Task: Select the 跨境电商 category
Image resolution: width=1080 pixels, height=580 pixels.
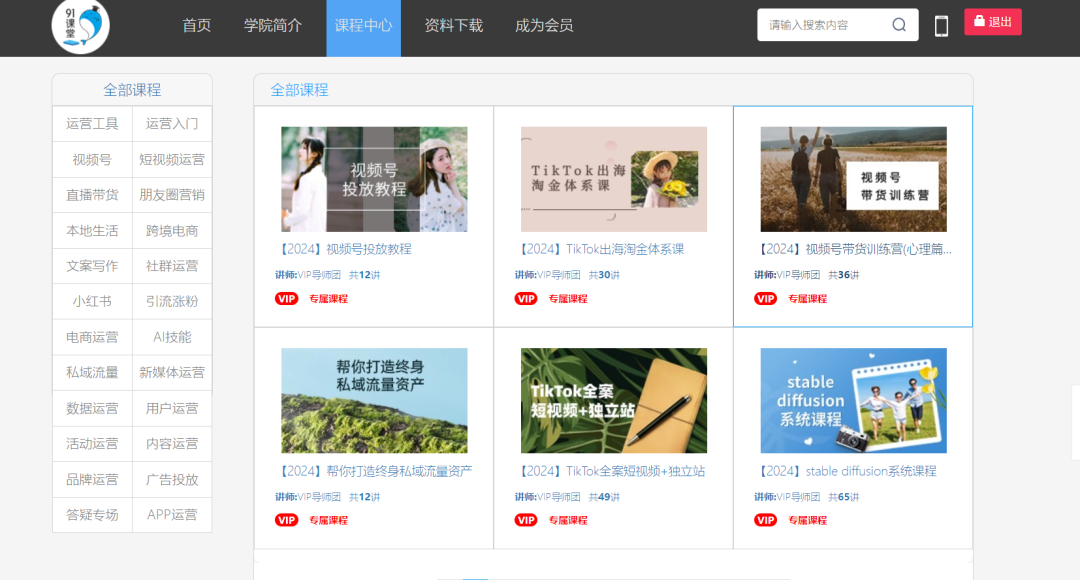Action: click(x=172, y=231)
